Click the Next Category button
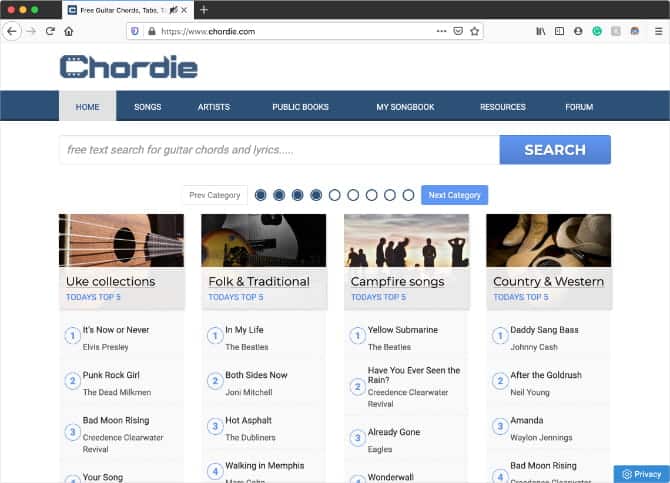This screenshot has height=483, width=670. [x=454, y=195]
